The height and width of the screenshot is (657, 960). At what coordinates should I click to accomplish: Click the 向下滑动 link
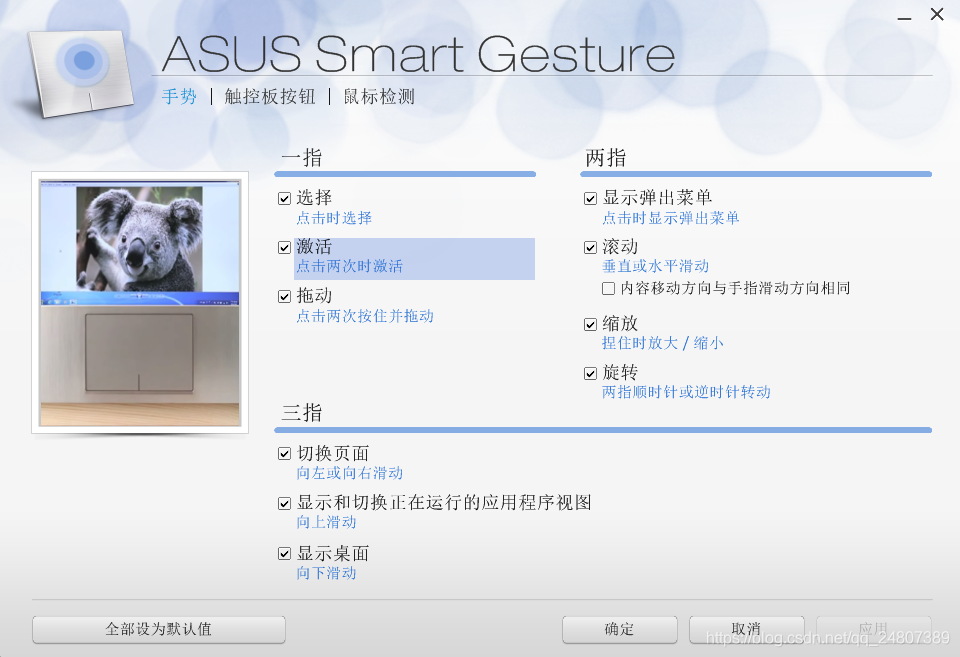tap(326, 573)
